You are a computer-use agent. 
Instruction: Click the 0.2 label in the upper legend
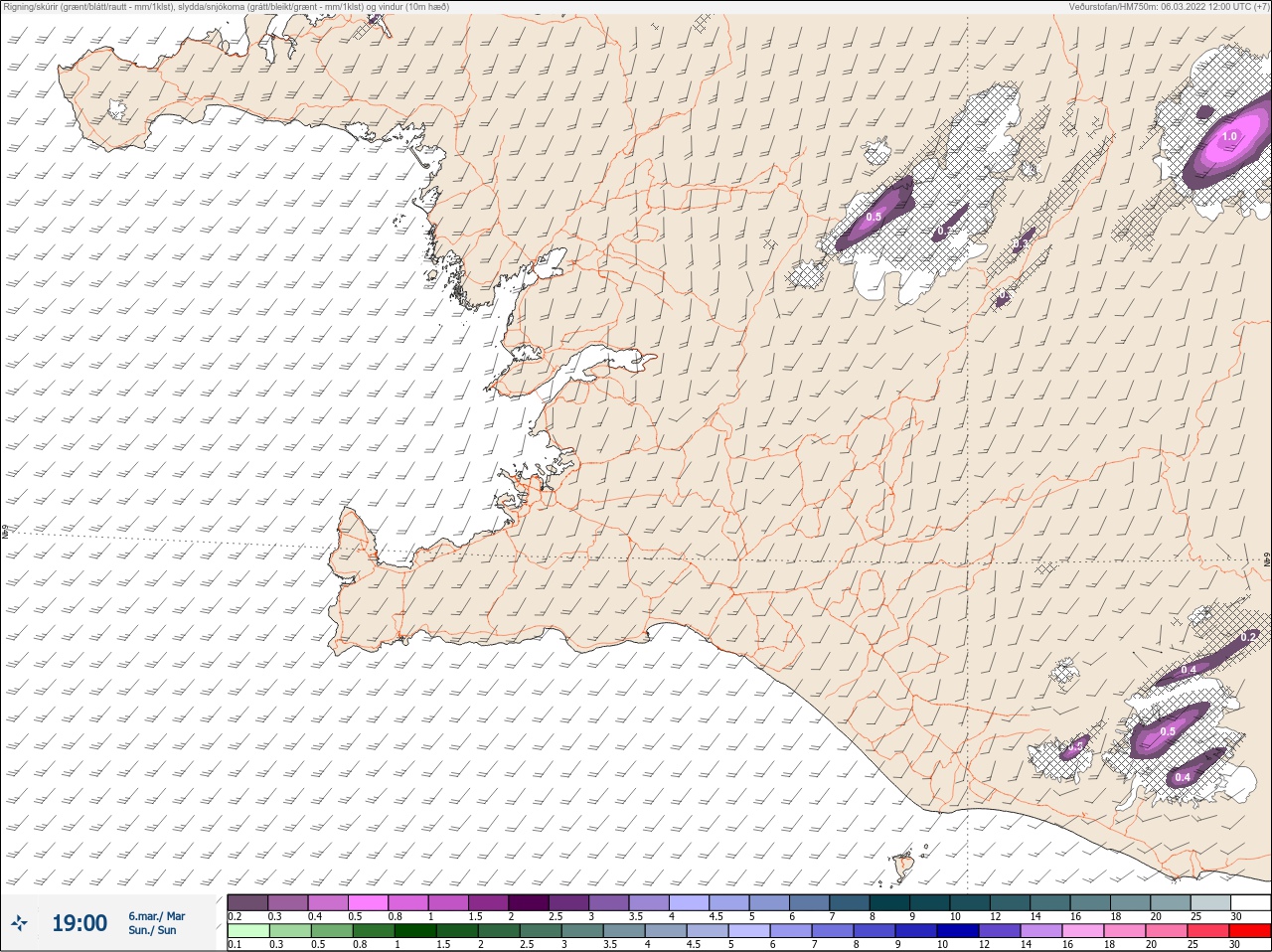235,916
